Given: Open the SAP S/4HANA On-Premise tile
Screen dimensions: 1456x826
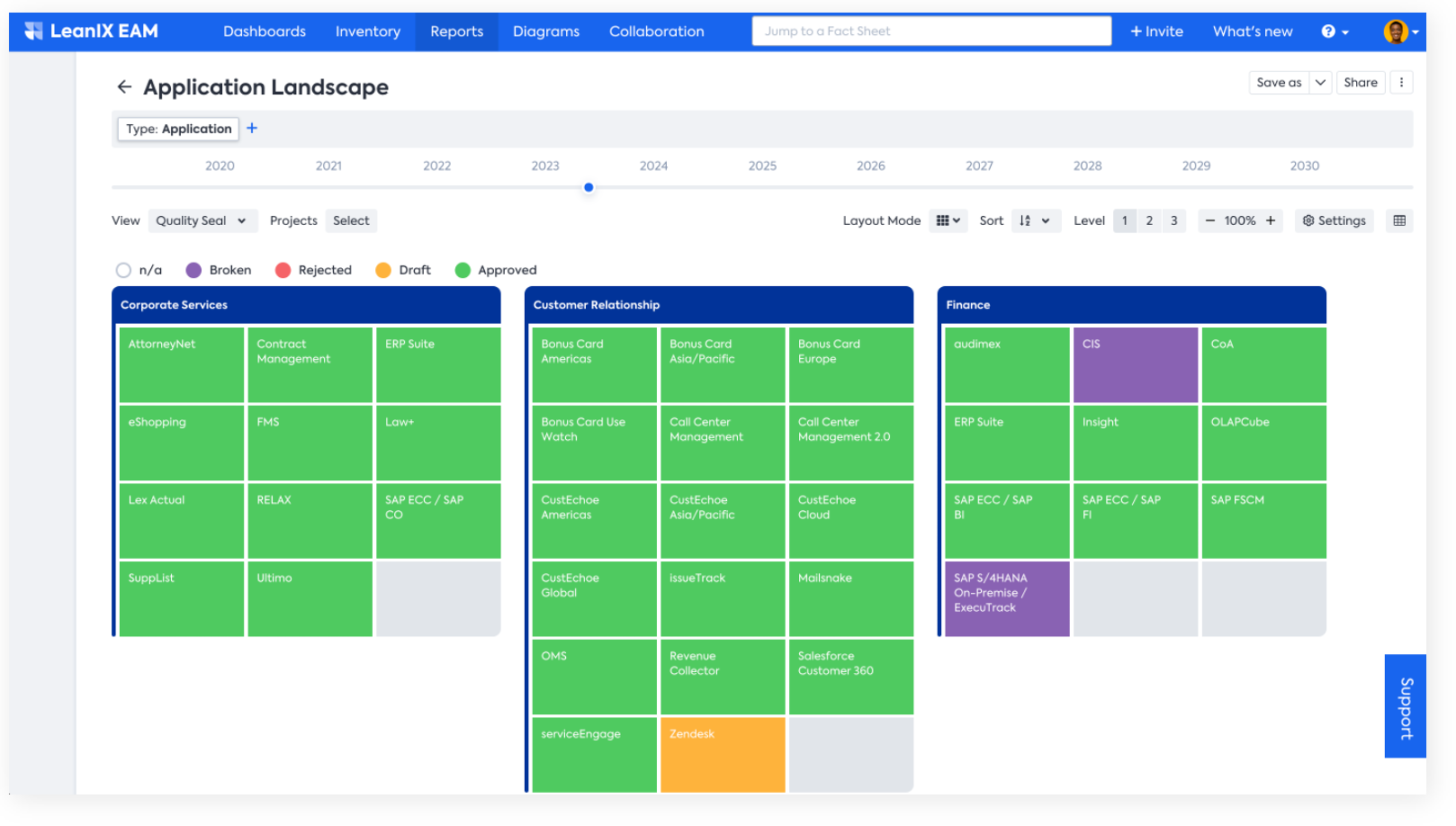Looking at the screenshot, I should (x=1007, y=598).
